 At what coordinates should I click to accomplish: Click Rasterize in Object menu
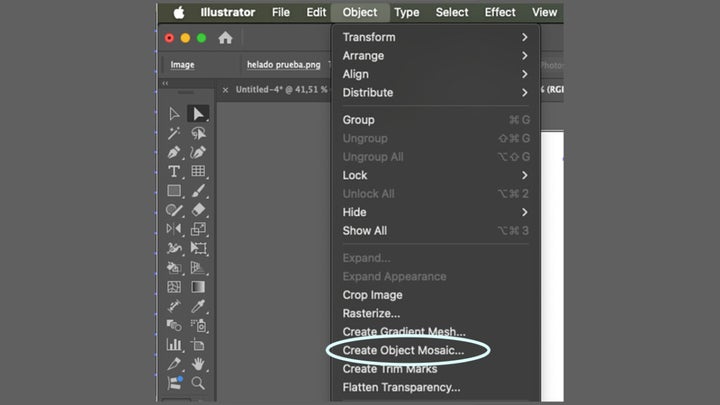pos(371,313)
